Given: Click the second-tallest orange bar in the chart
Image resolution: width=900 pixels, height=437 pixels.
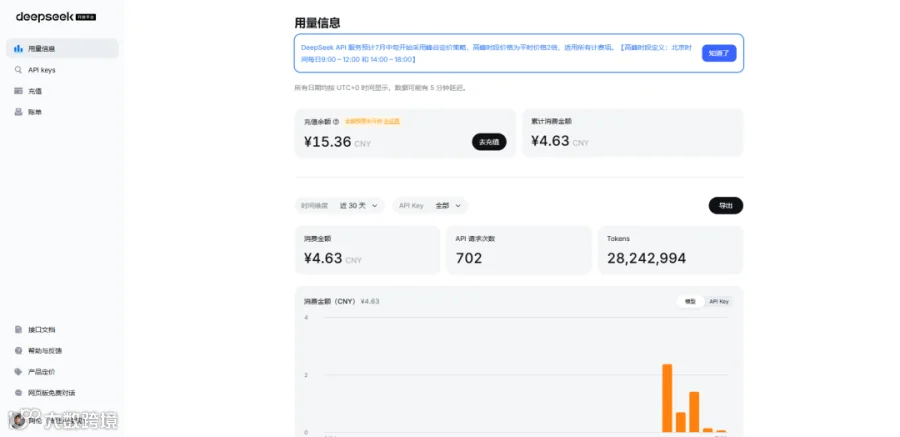Looking at the screenshot, I should coord(694,412).
